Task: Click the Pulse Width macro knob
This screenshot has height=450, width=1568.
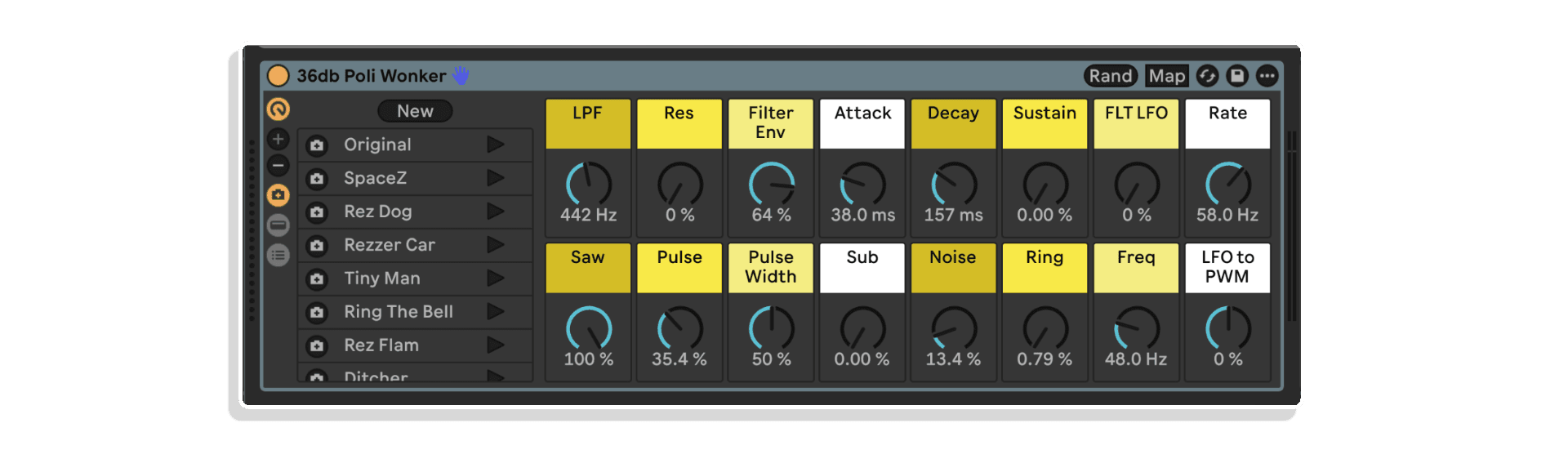Action: [772, 329]
